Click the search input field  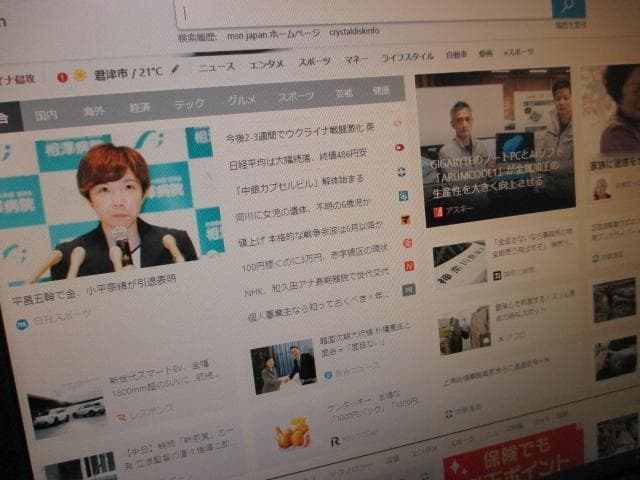coord(360,10)
